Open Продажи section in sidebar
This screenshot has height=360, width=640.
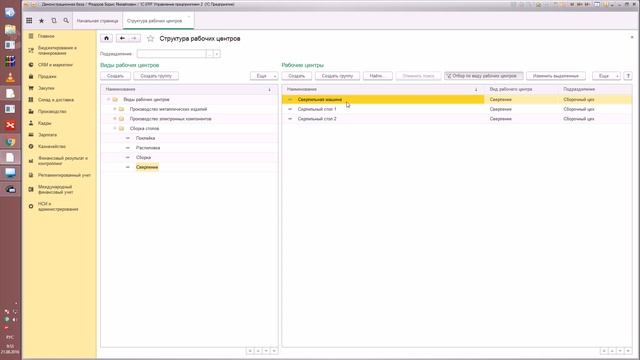click(x=47, y=76)
